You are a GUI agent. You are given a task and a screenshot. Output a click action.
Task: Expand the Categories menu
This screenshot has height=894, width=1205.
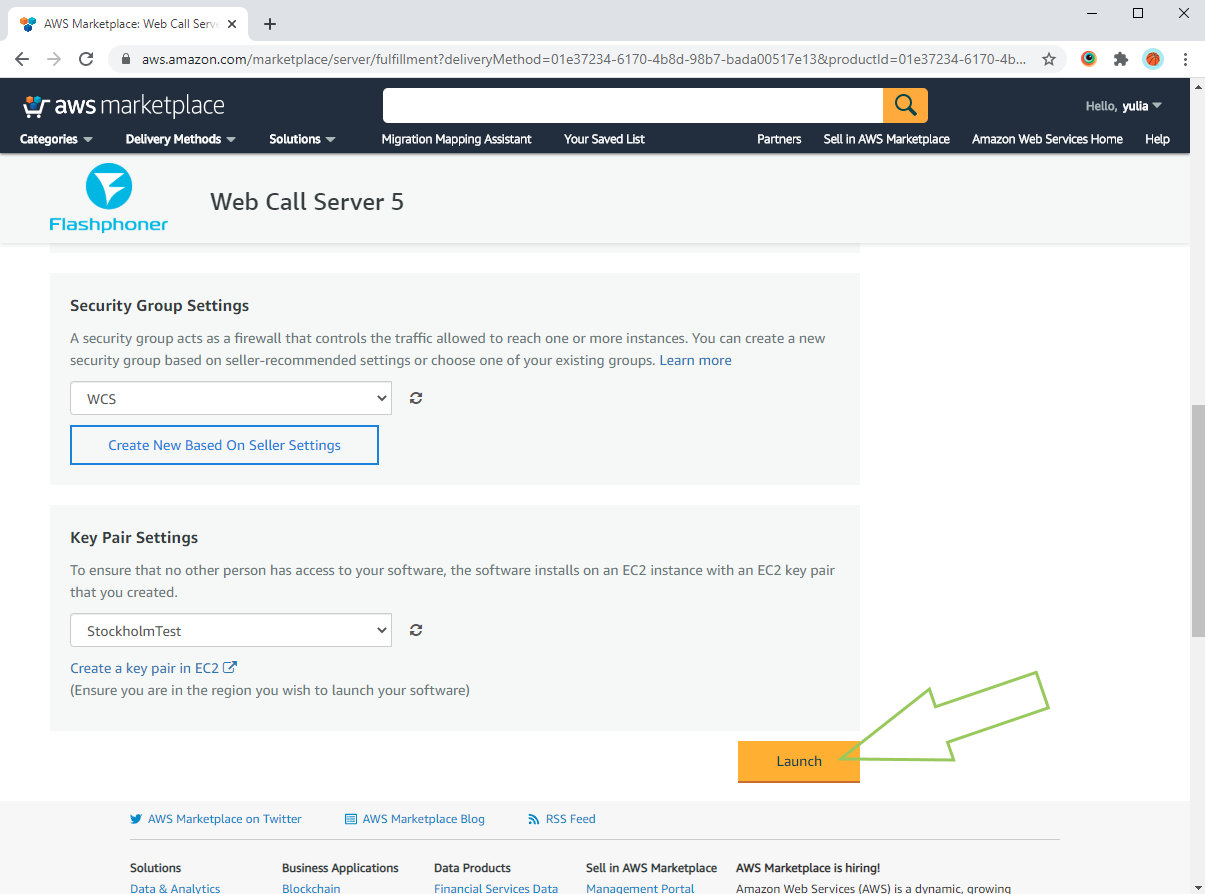tap(56, 139)
